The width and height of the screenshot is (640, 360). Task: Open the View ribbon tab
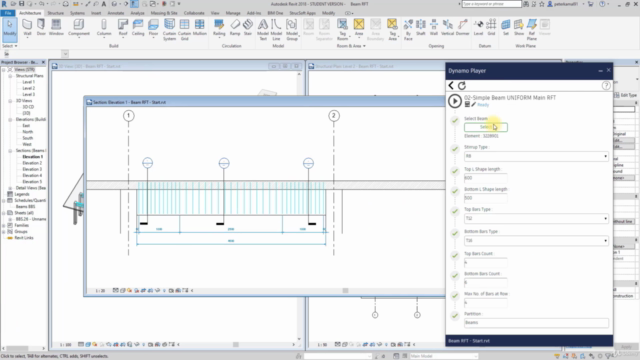pos(215,13)
